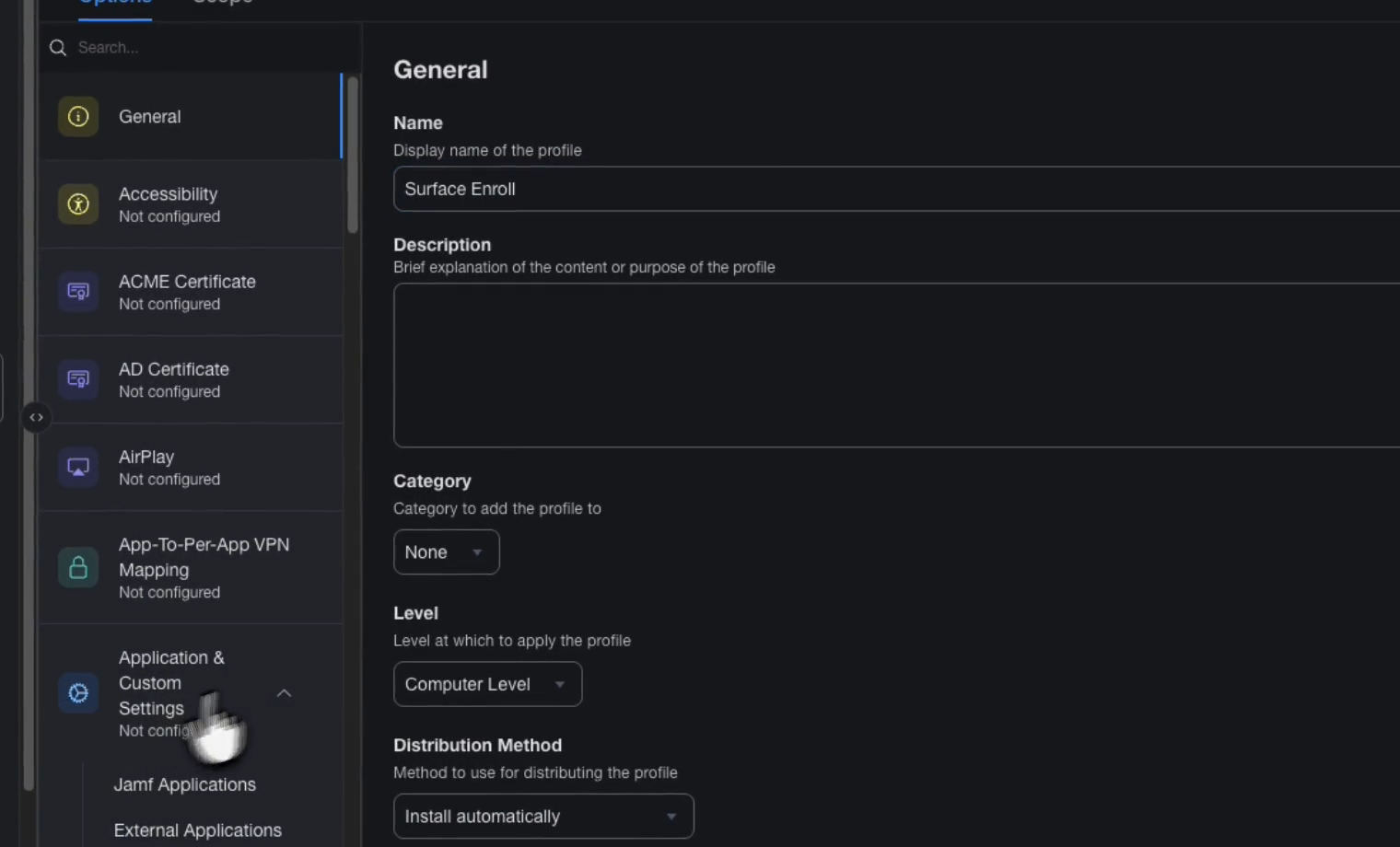Click the Accessibility payload icon
The image size is (1400, 847).
tap(78, 204)
